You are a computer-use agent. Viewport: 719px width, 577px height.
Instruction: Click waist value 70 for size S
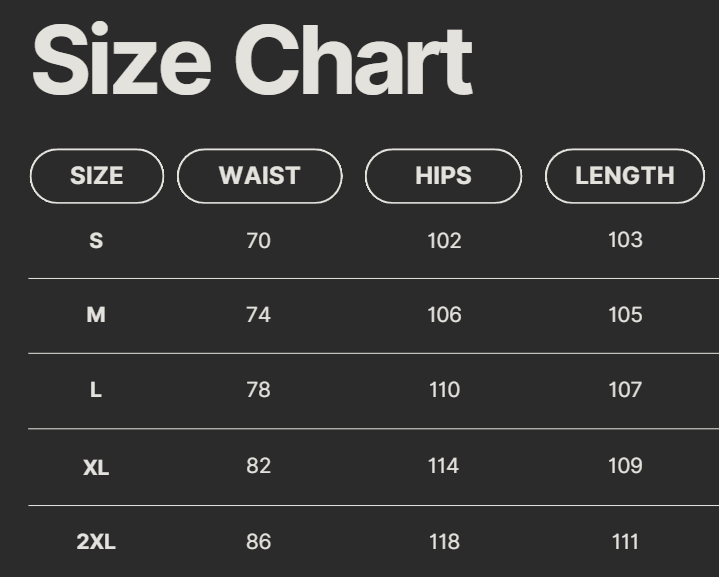258,241
